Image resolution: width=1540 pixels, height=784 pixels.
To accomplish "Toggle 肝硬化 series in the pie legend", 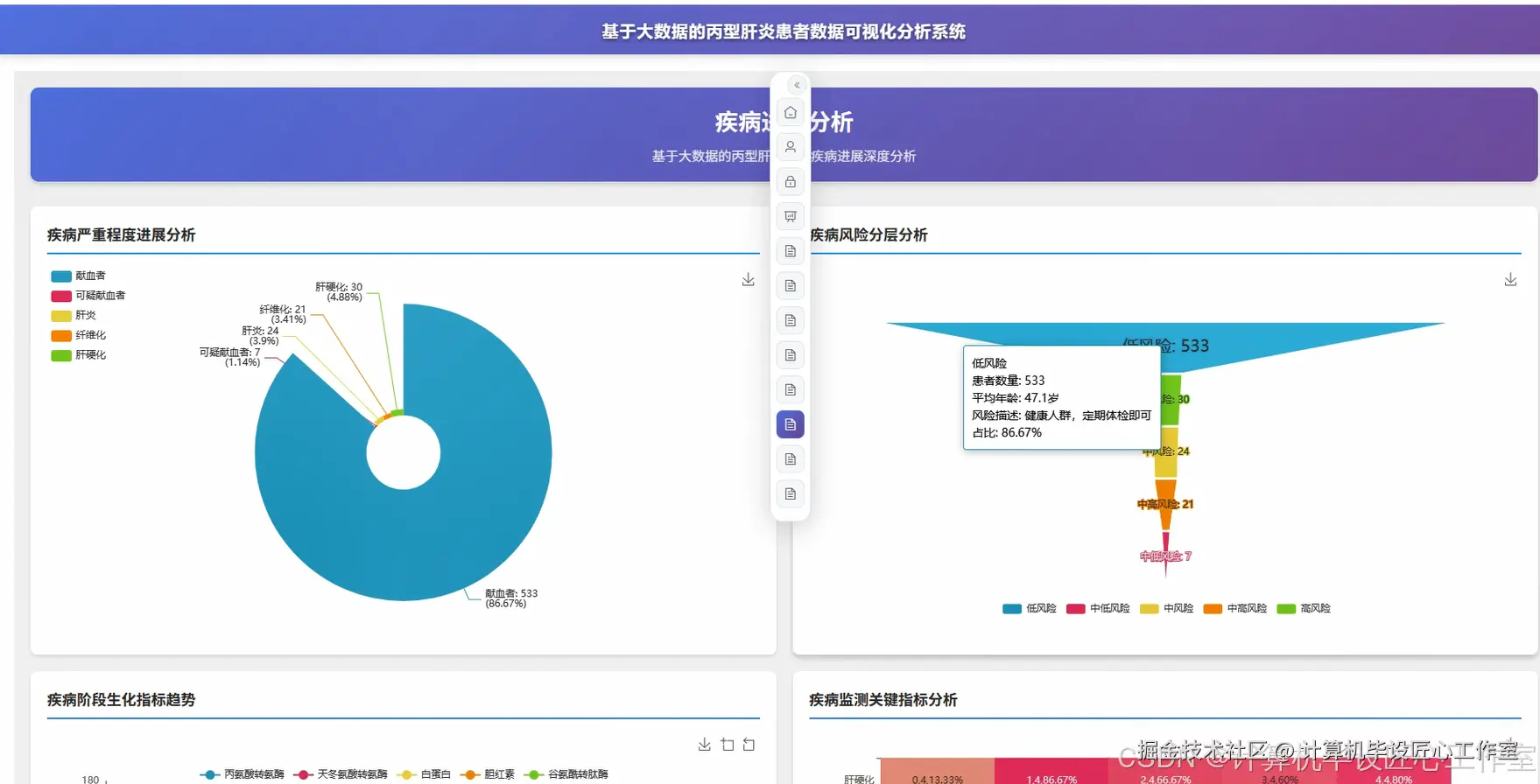I will tap(78, 355).
